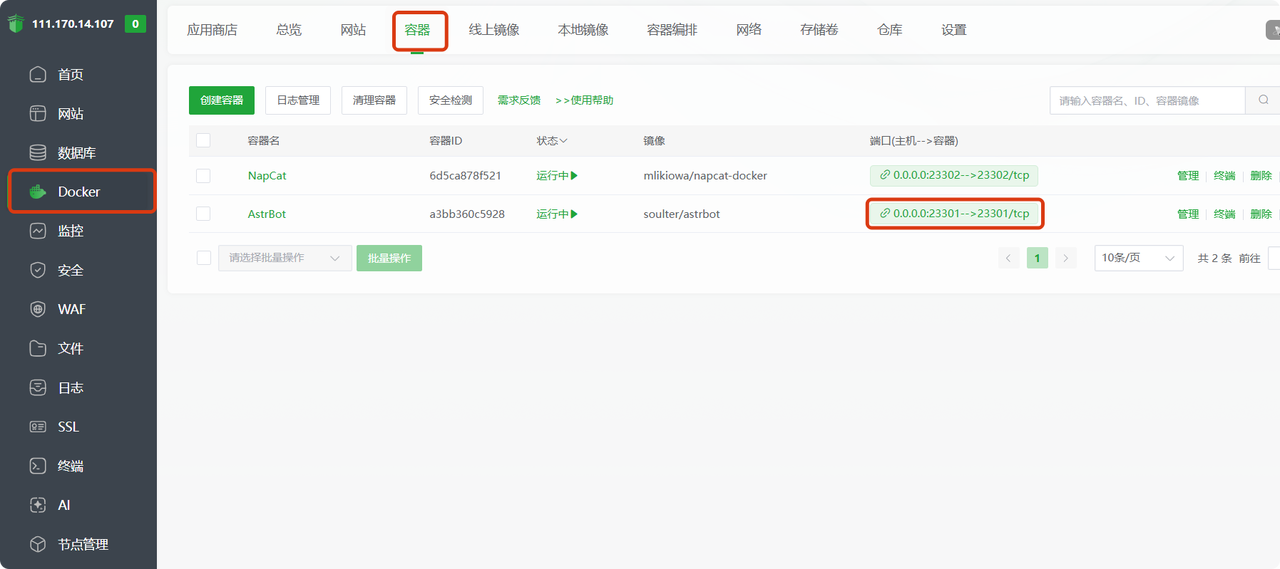Click the 批量操作 button
Viewport: 1280px width, 569px height.
click(x=390, y=258)
